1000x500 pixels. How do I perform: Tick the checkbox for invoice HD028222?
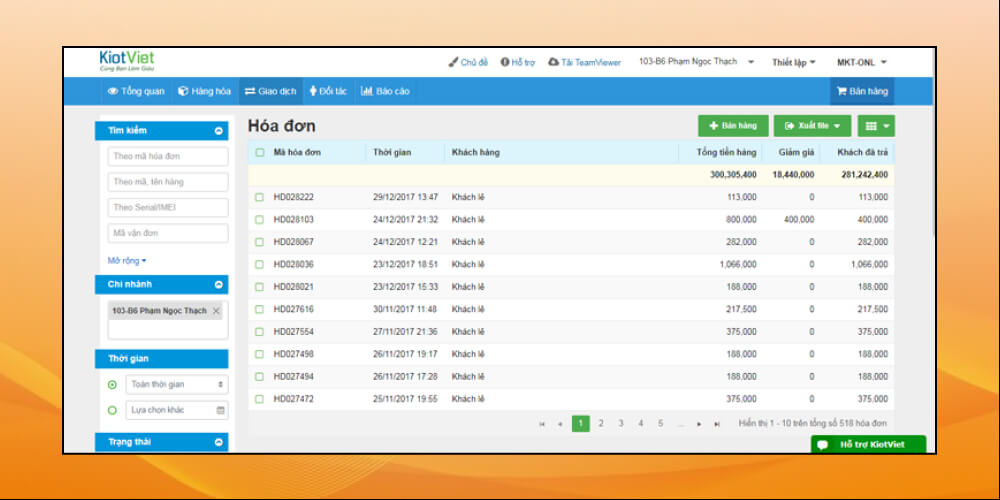(260, 197)
